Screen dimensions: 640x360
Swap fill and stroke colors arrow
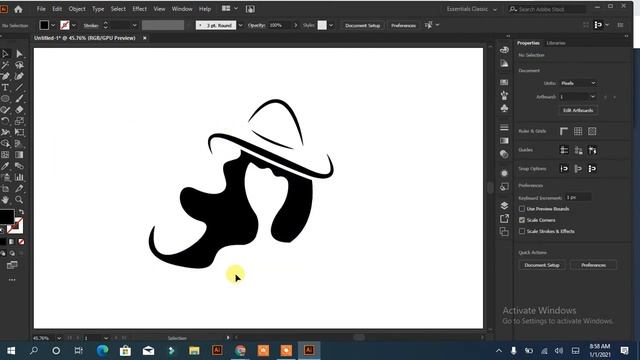(21, 212)
